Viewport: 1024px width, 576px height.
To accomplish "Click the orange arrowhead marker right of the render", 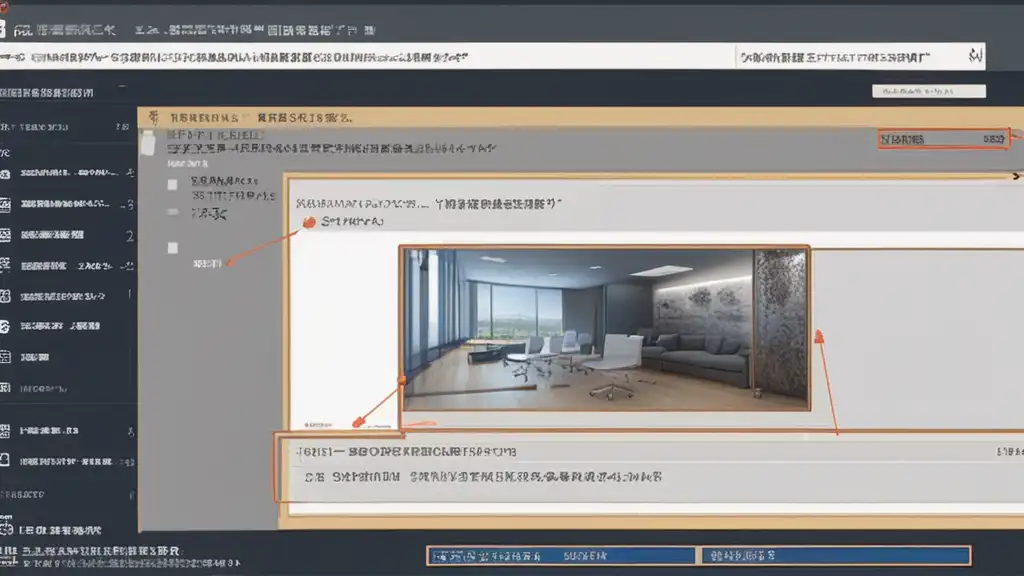I will [x=819, y=337].
